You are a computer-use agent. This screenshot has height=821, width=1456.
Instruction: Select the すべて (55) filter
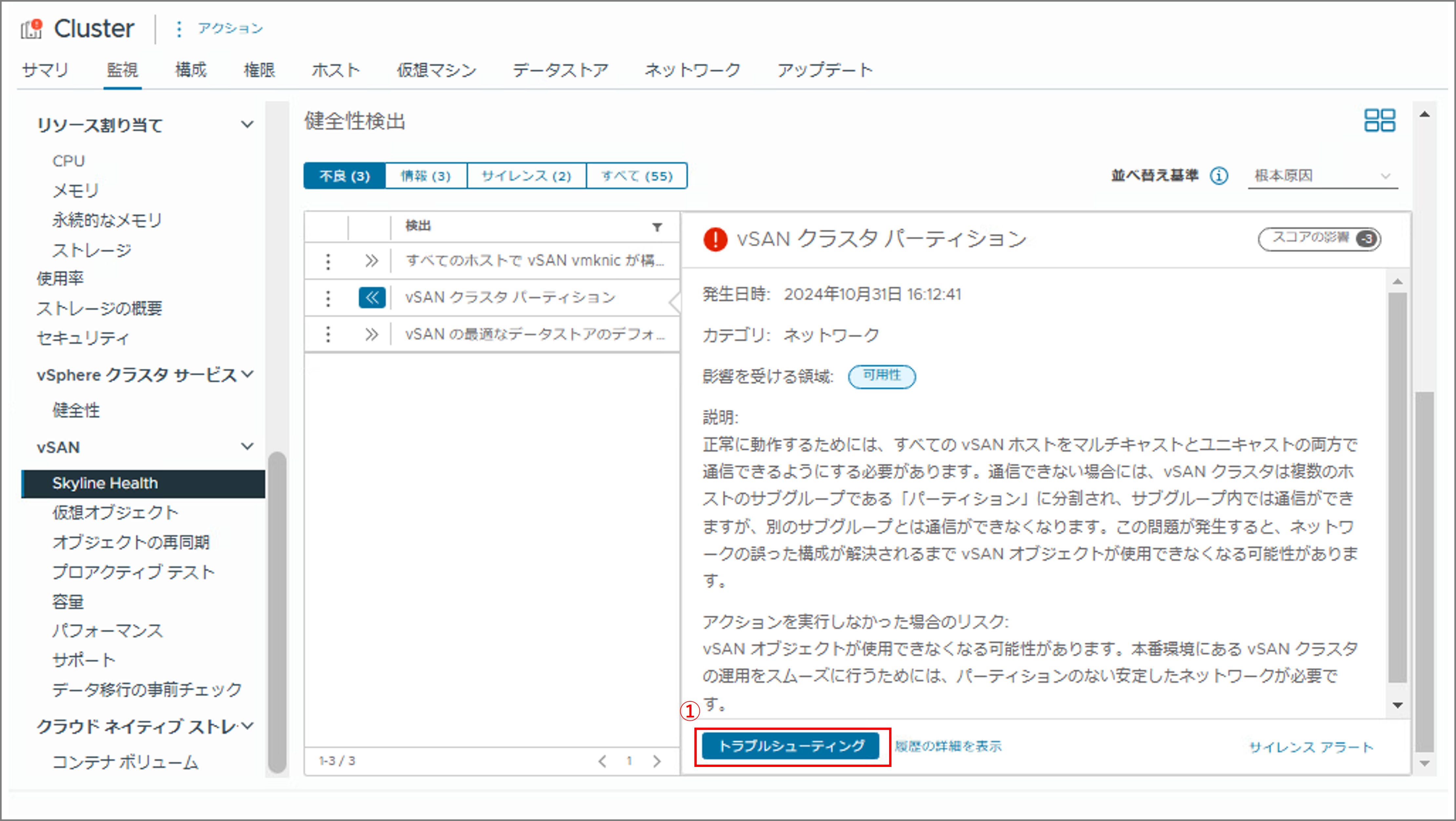coord(637,176)
